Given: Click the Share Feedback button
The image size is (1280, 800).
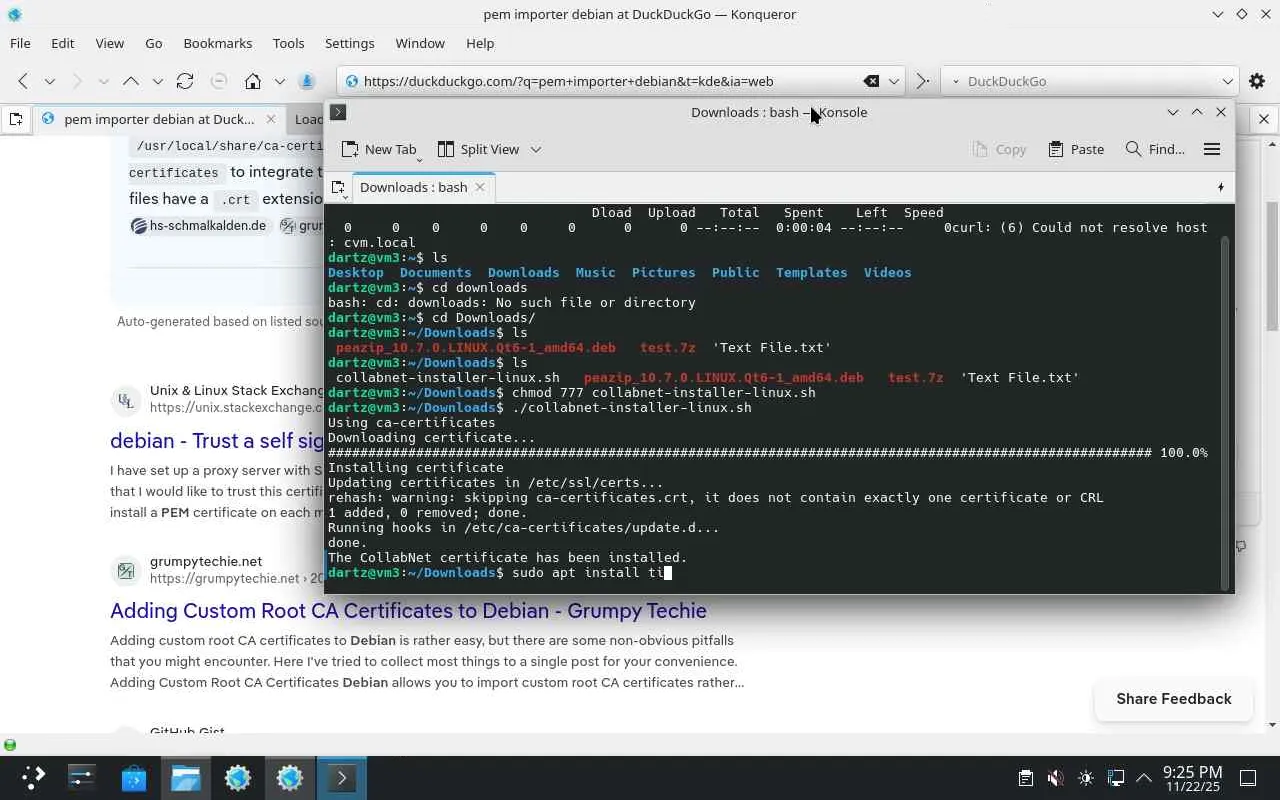Looking at the screenshot, I should pyautogui.click(x=1174, y=699).
